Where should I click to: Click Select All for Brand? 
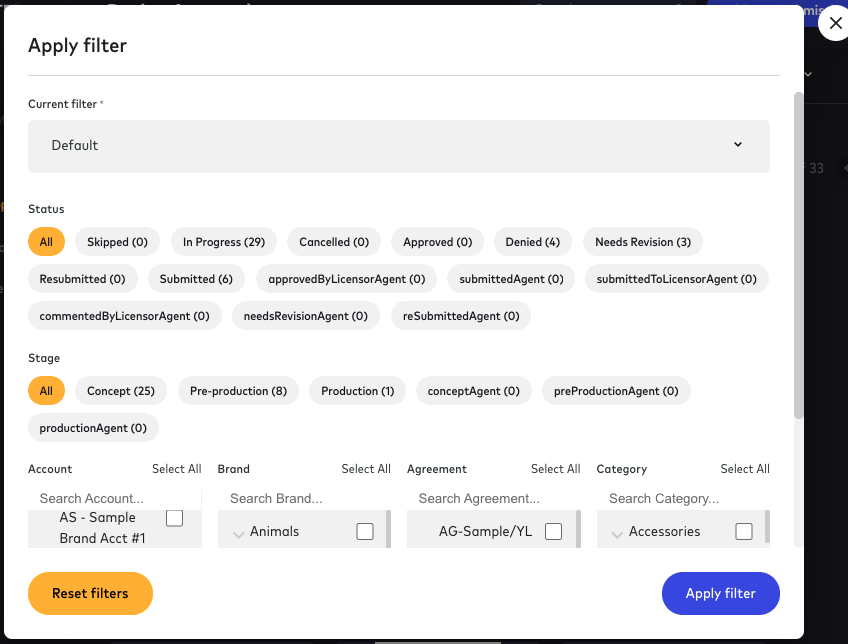tap(366, 468)
